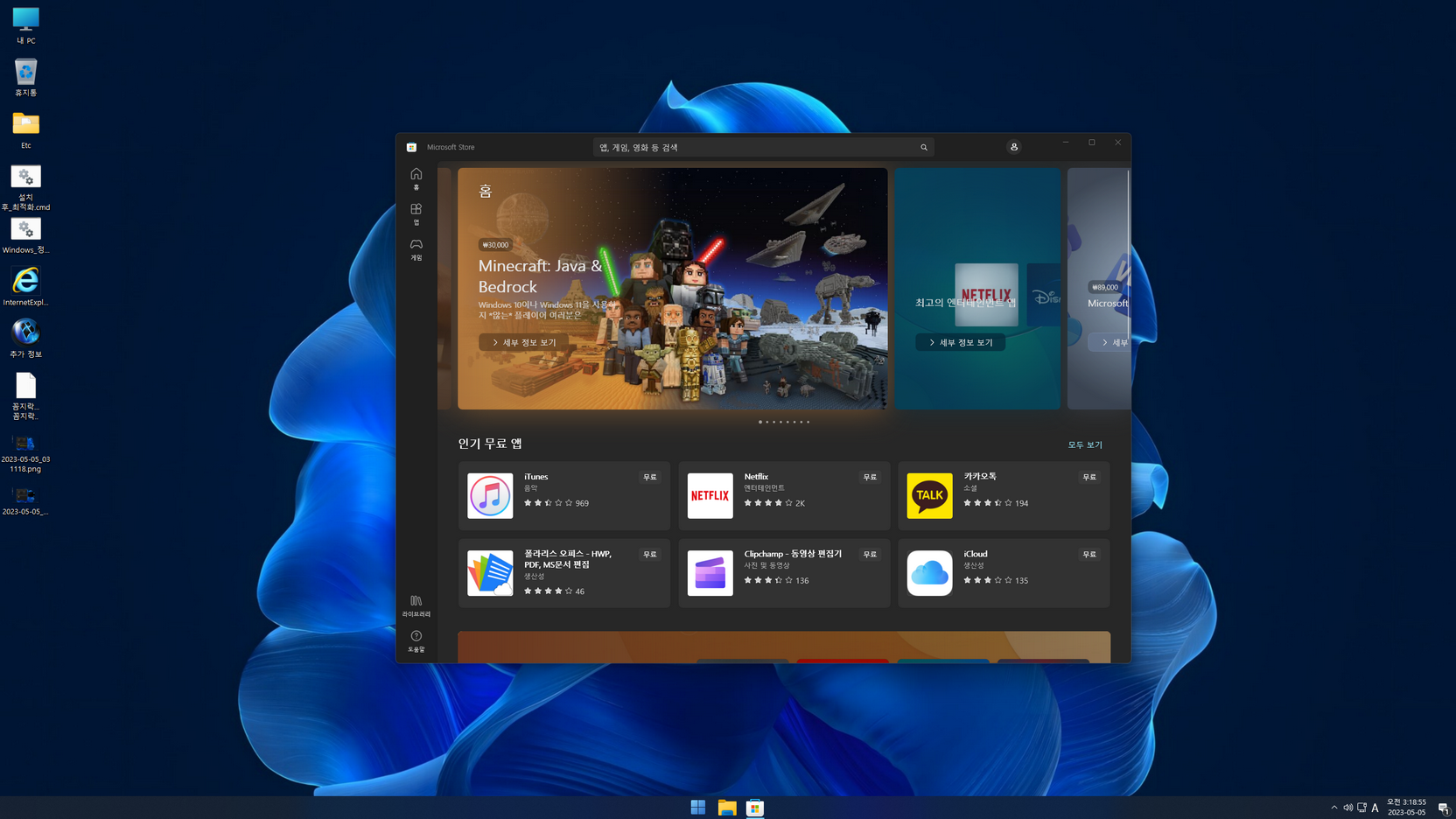This screenshot has width=1456, height=819.
Task: Open the user account profile icon
Action: pos(1014,147)
